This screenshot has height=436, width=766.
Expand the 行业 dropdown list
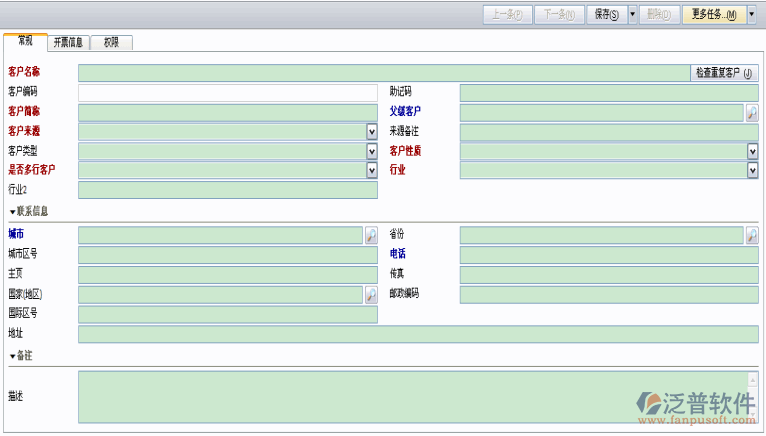pyautogui.click(x=752, y=170)
